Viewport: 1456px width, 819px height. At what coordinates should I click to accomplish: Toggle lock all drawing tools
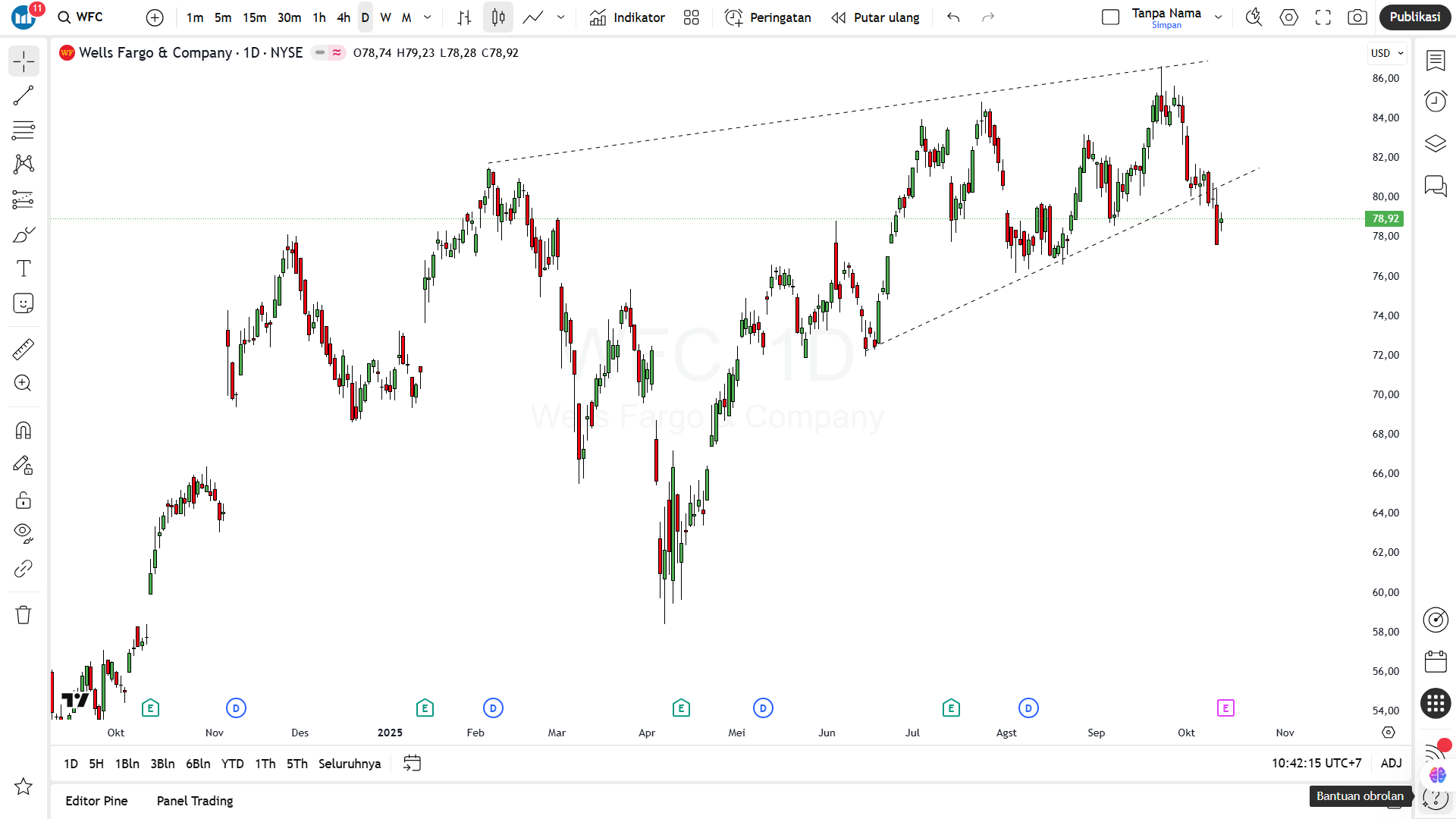(x=24, y=500)
